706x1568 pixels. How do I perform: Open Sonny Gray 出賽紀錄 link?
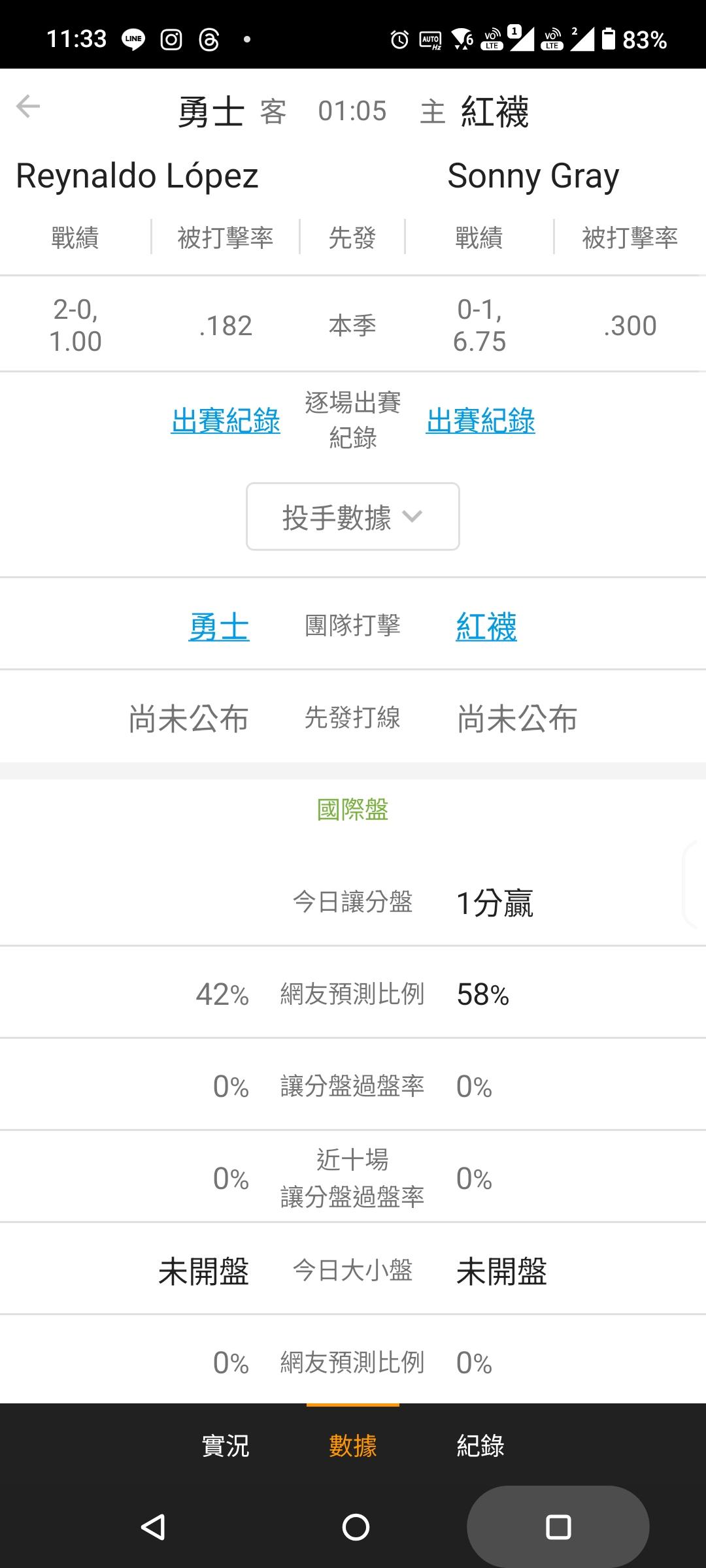[480, 421]
